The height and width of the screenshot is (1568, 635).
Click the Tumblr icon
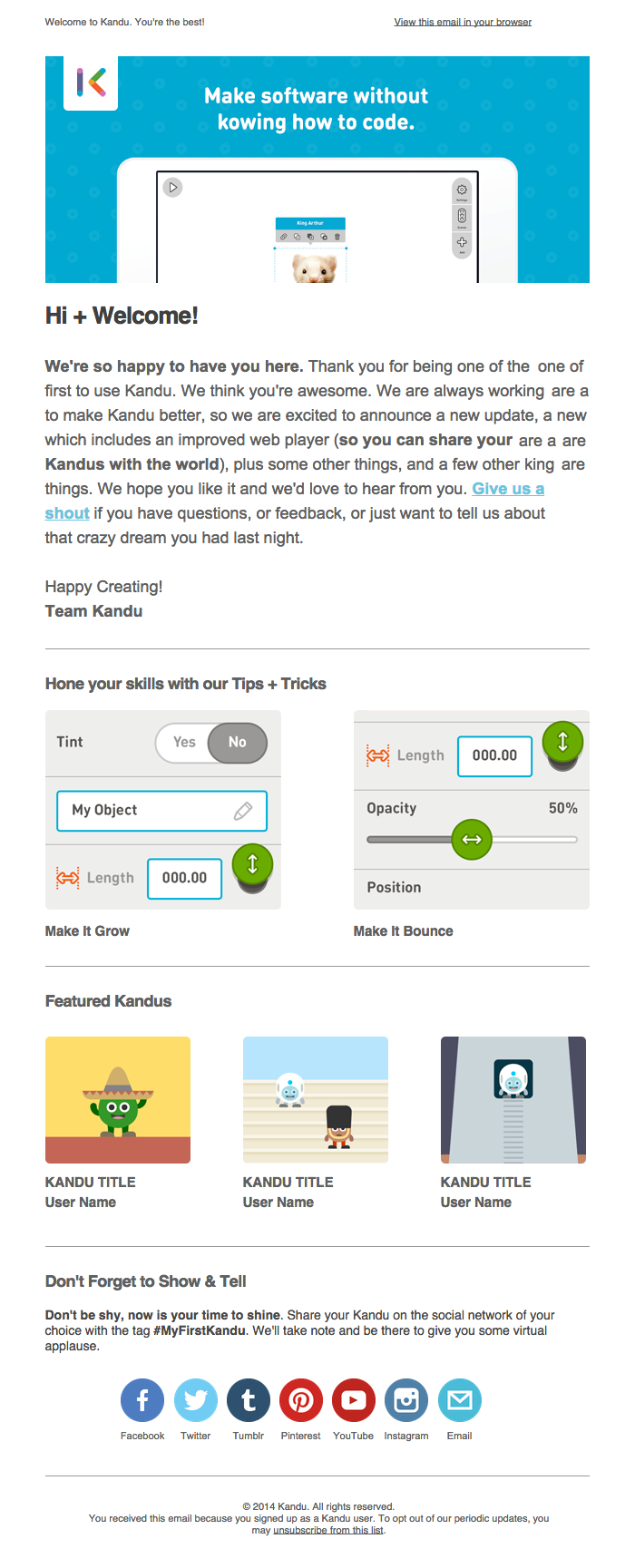[x=248, y=1400]
